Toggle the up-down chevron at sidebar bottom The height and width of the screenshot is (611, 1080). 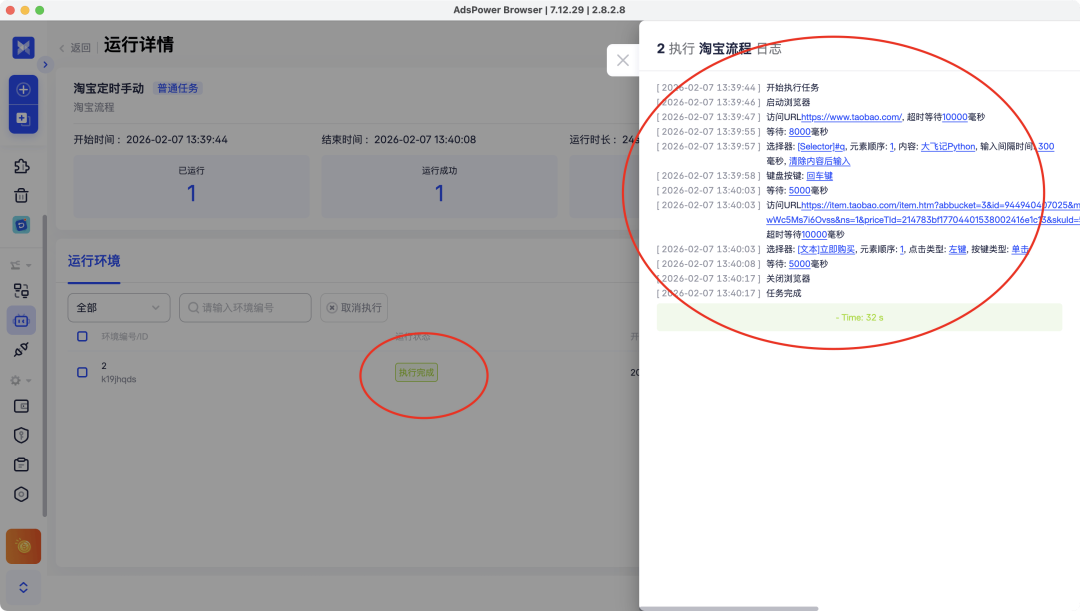coord(23,588)
